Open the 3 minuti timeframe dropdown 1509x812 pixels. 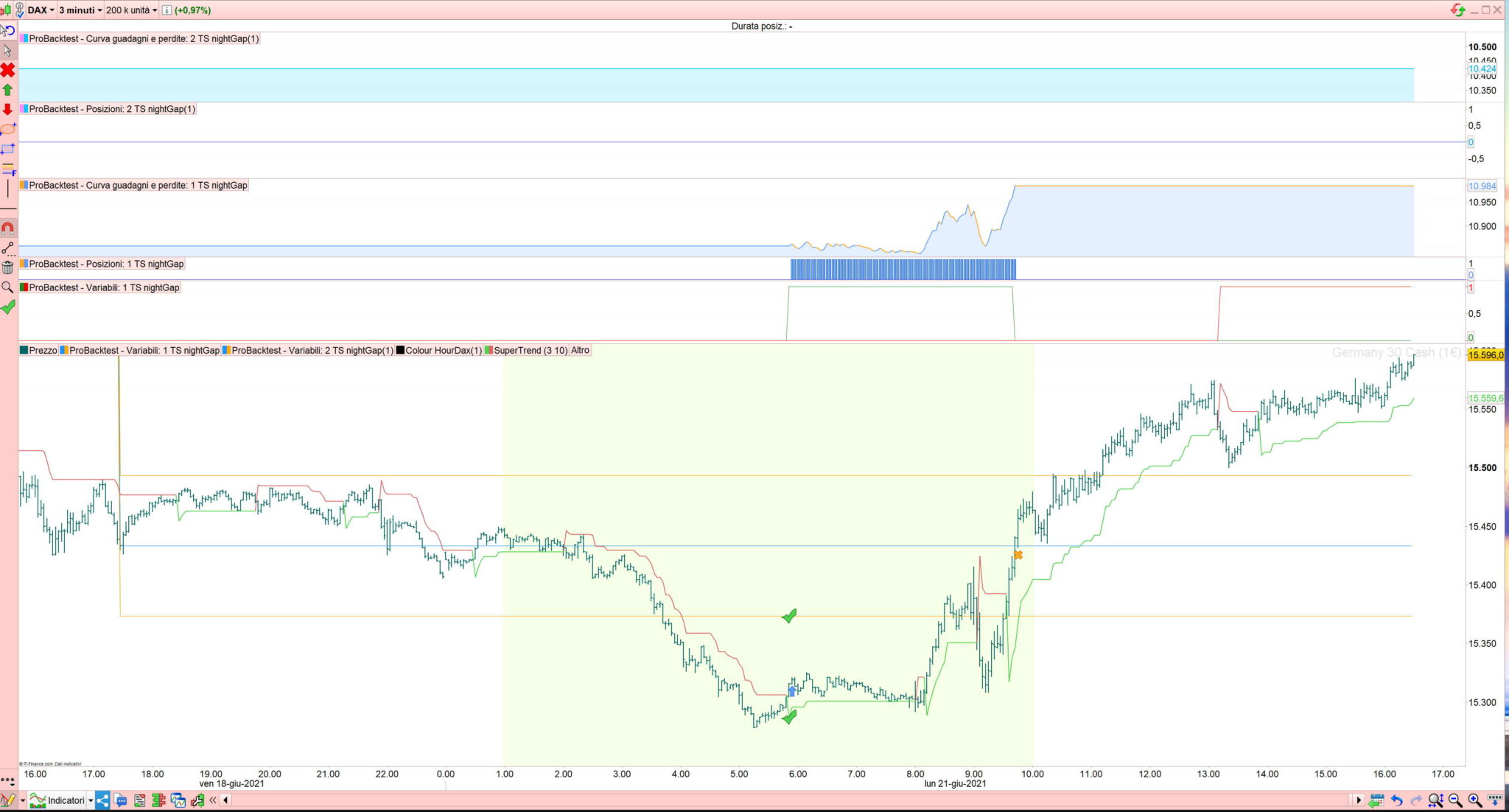tap(77, 10)
